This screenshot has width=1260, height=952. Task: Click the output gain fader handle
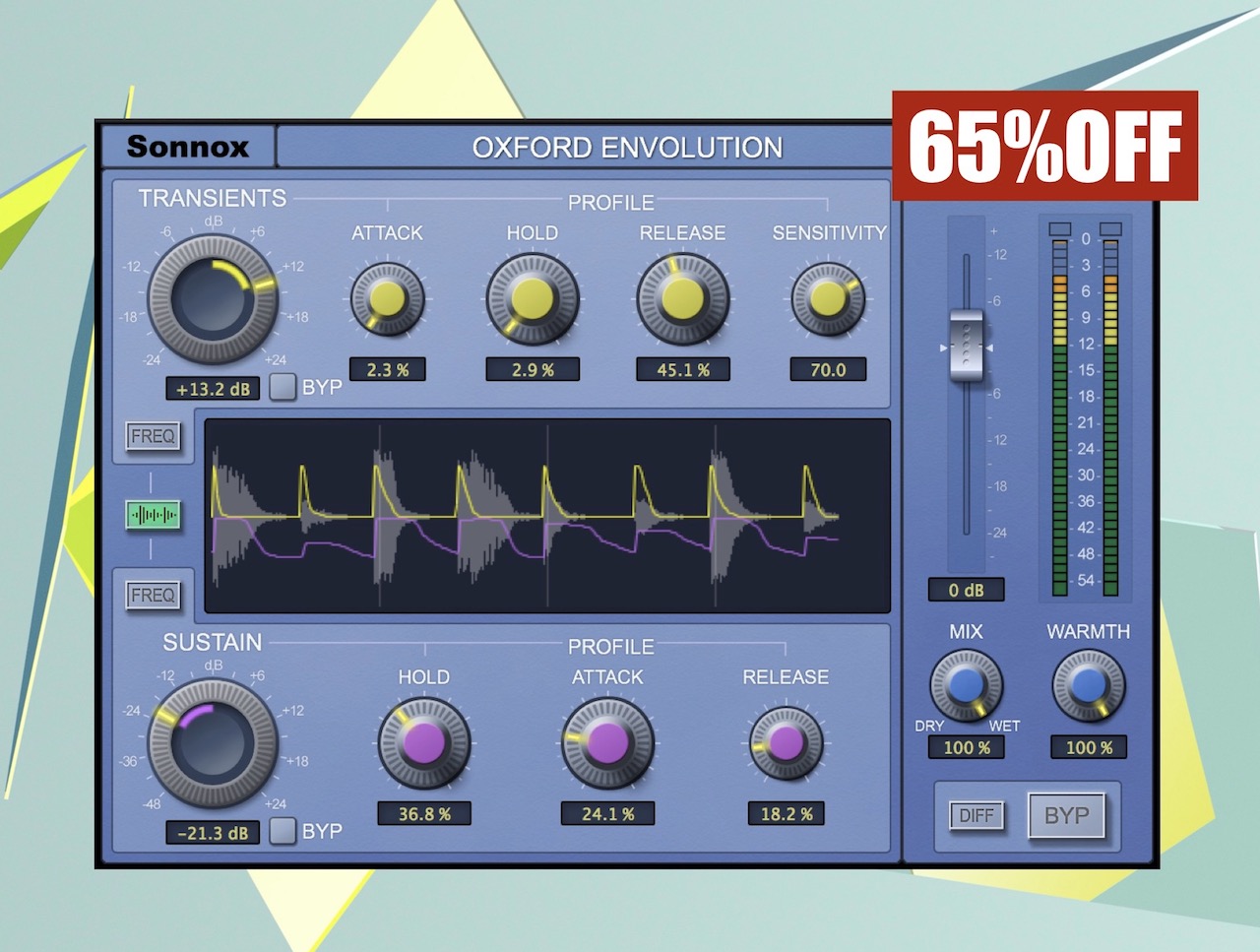tap(966, 347)
